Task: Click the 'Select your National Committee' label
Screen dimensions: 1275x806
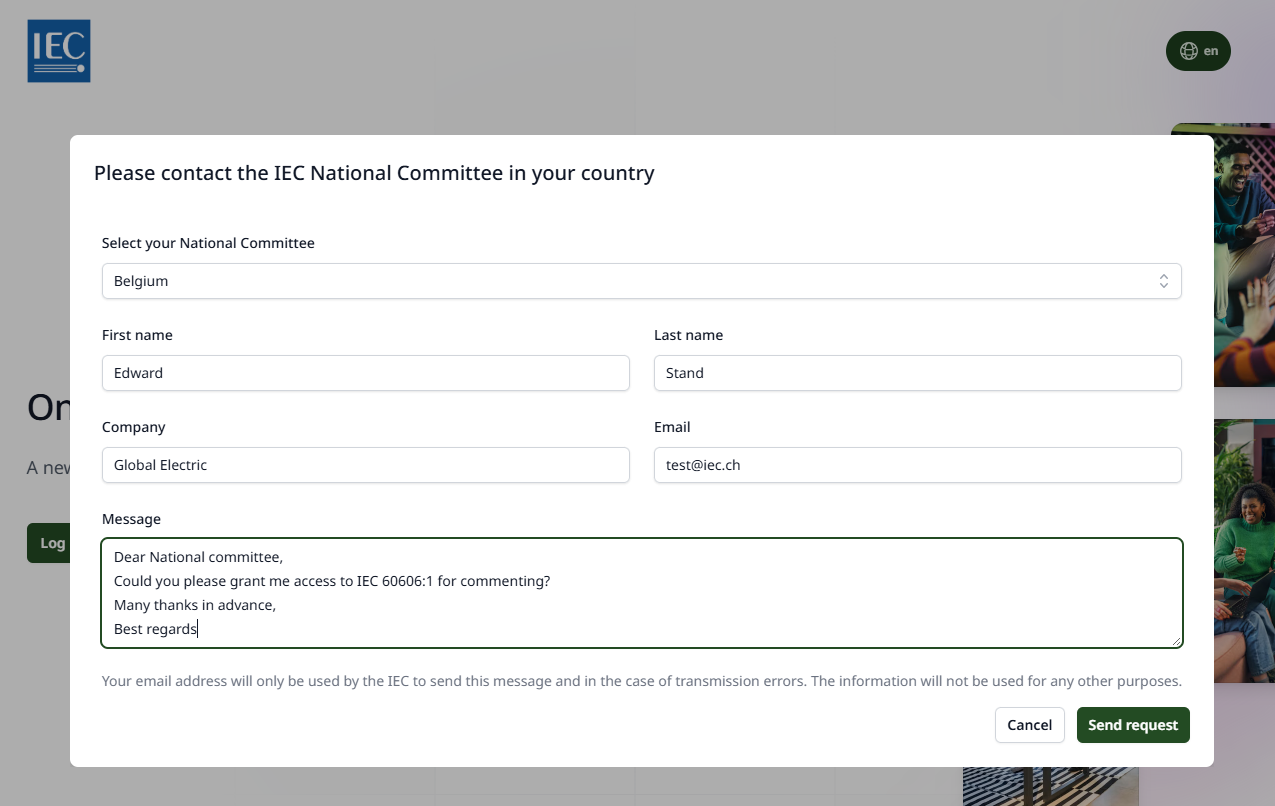Action: point(208,243)
